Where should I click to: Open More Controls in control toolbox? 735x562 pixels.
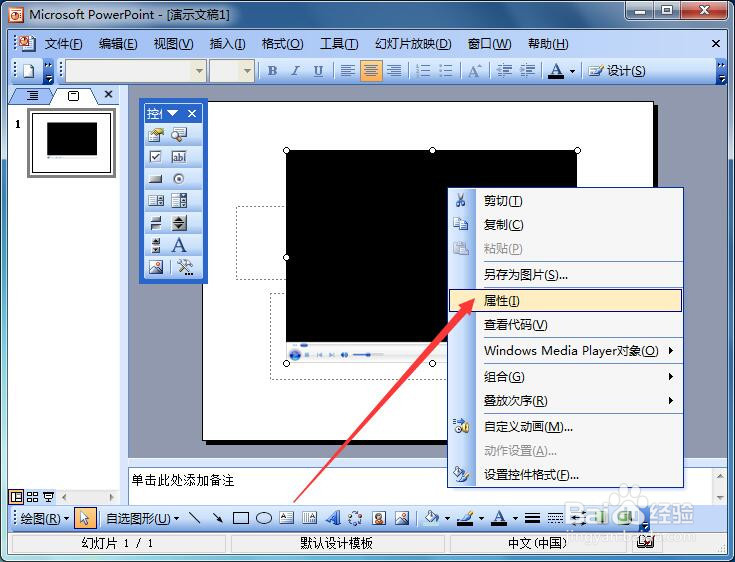pyautogui.click(x=185, y=267)
